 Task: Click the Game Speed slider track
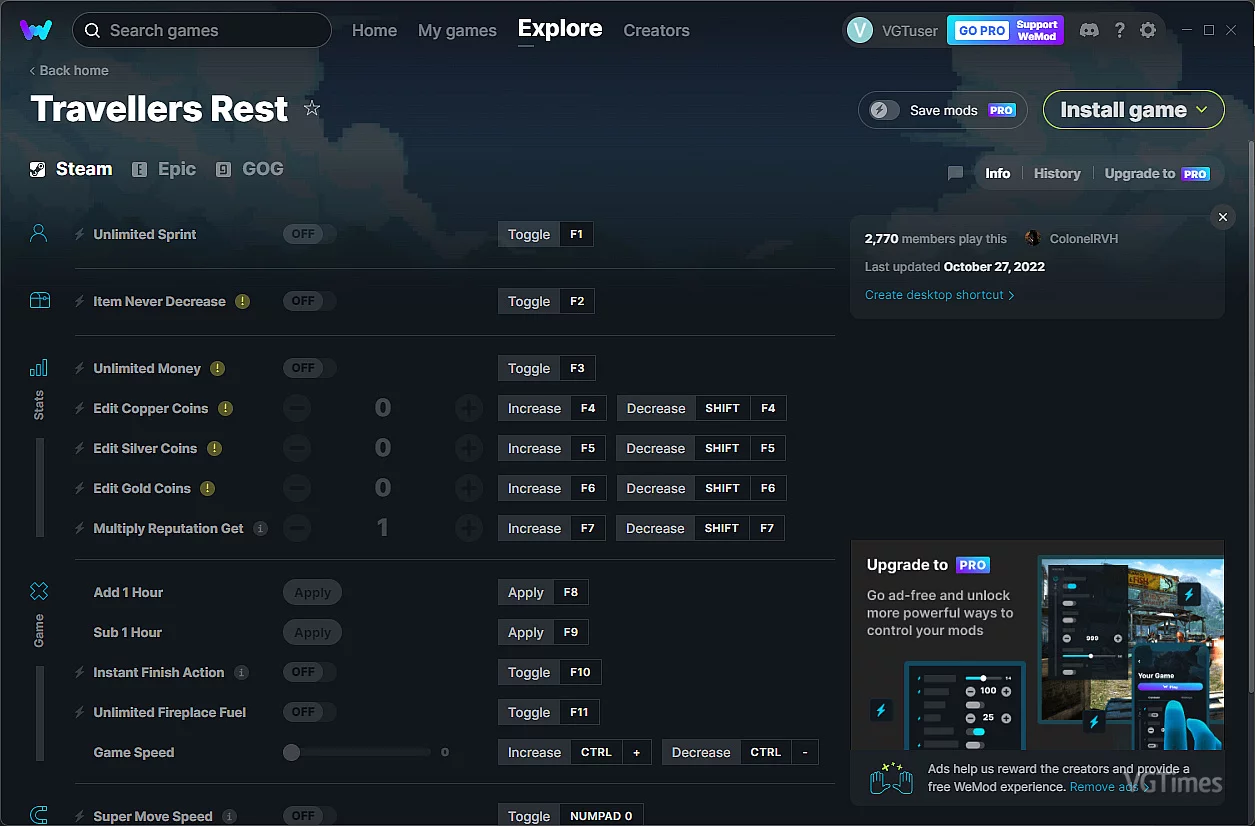(358, 752)
